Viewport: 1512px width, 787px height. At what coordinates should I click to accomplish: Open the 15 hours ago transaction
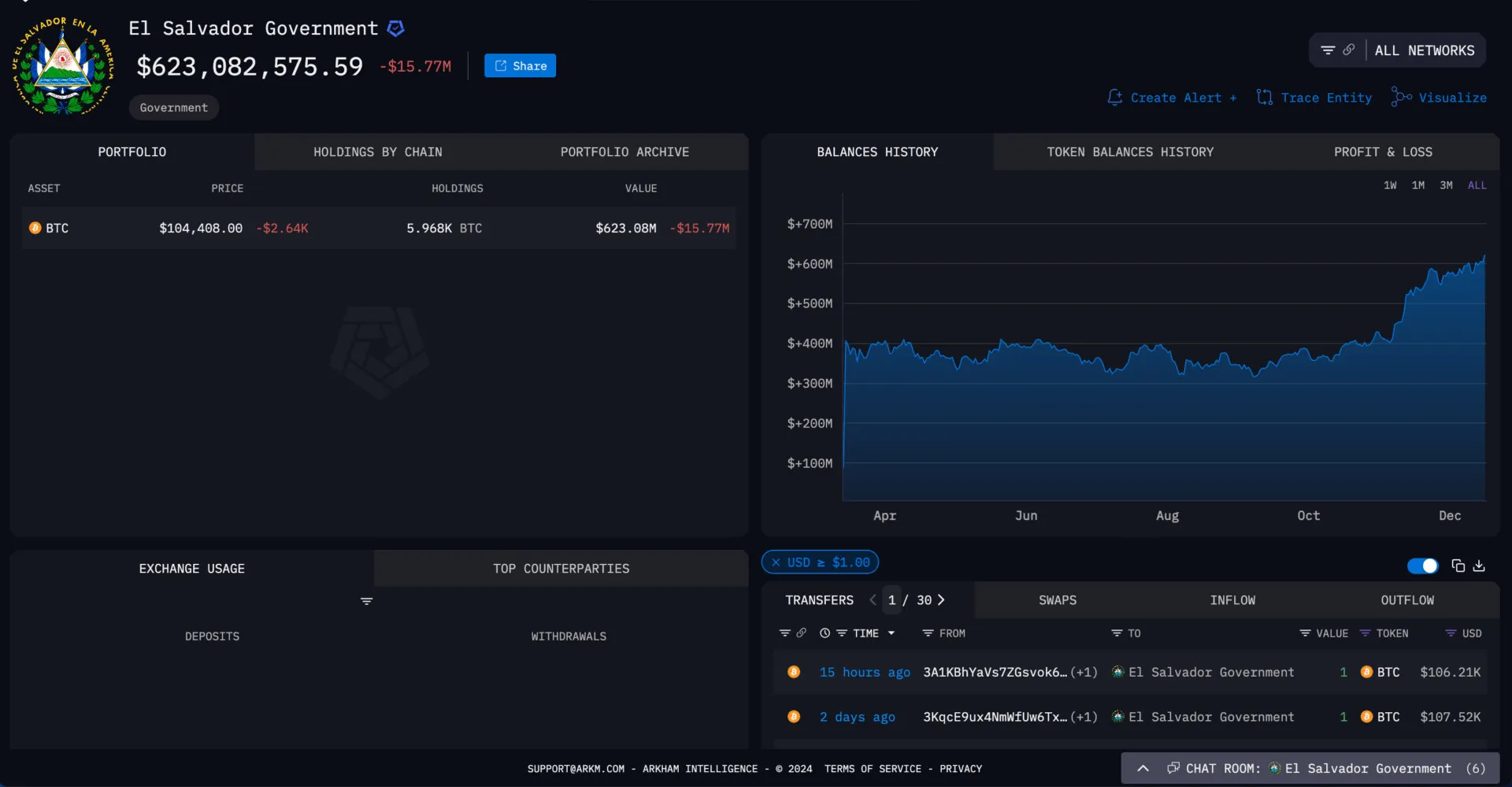tap(865, 673)
